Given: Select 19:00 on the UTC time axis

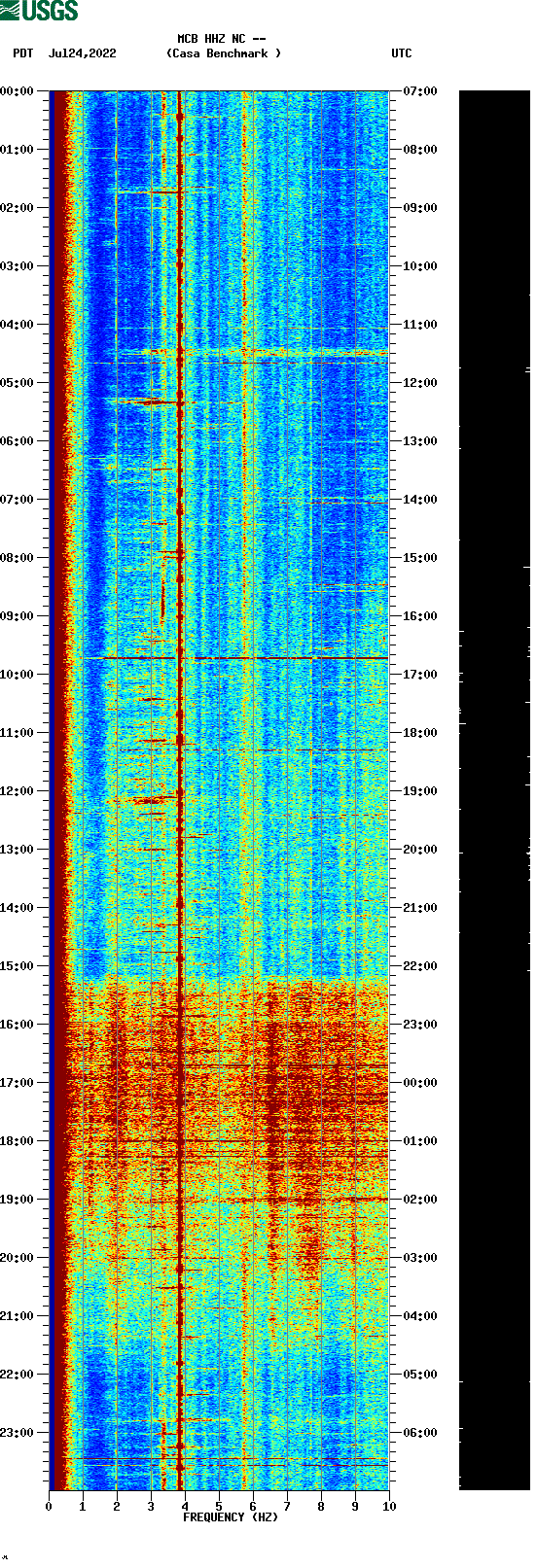Looking at the screenshot, I should [420, 791].
